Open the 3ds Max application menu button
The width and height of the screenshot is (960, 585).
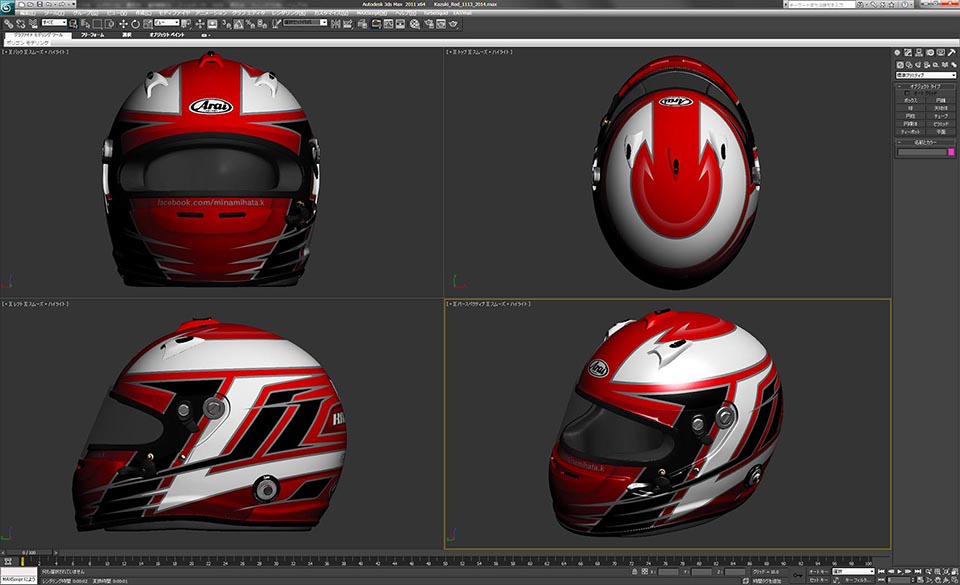(x=6, y=8)
